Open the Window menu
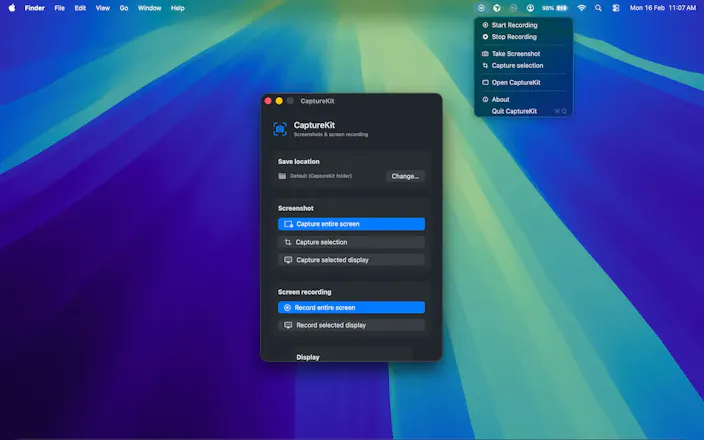This screenshot has height=440, width=704. click(x=150, y=8)
